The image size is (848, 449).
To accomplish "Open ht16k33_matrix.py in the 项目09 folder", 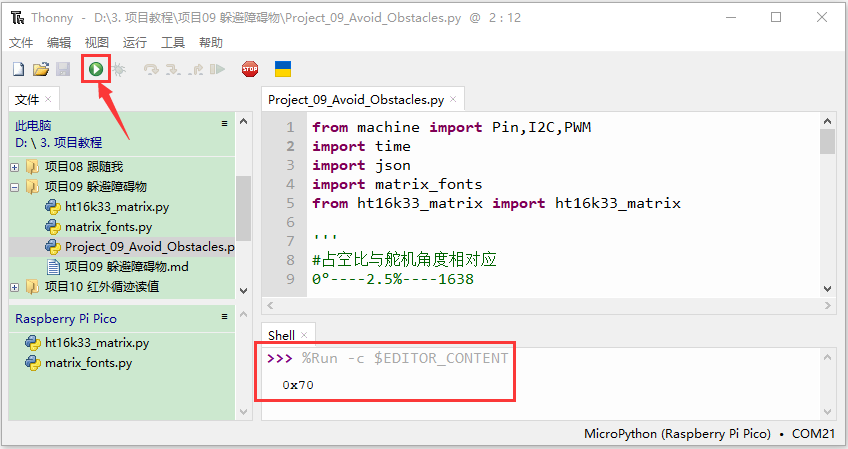I will coord(117,207).
